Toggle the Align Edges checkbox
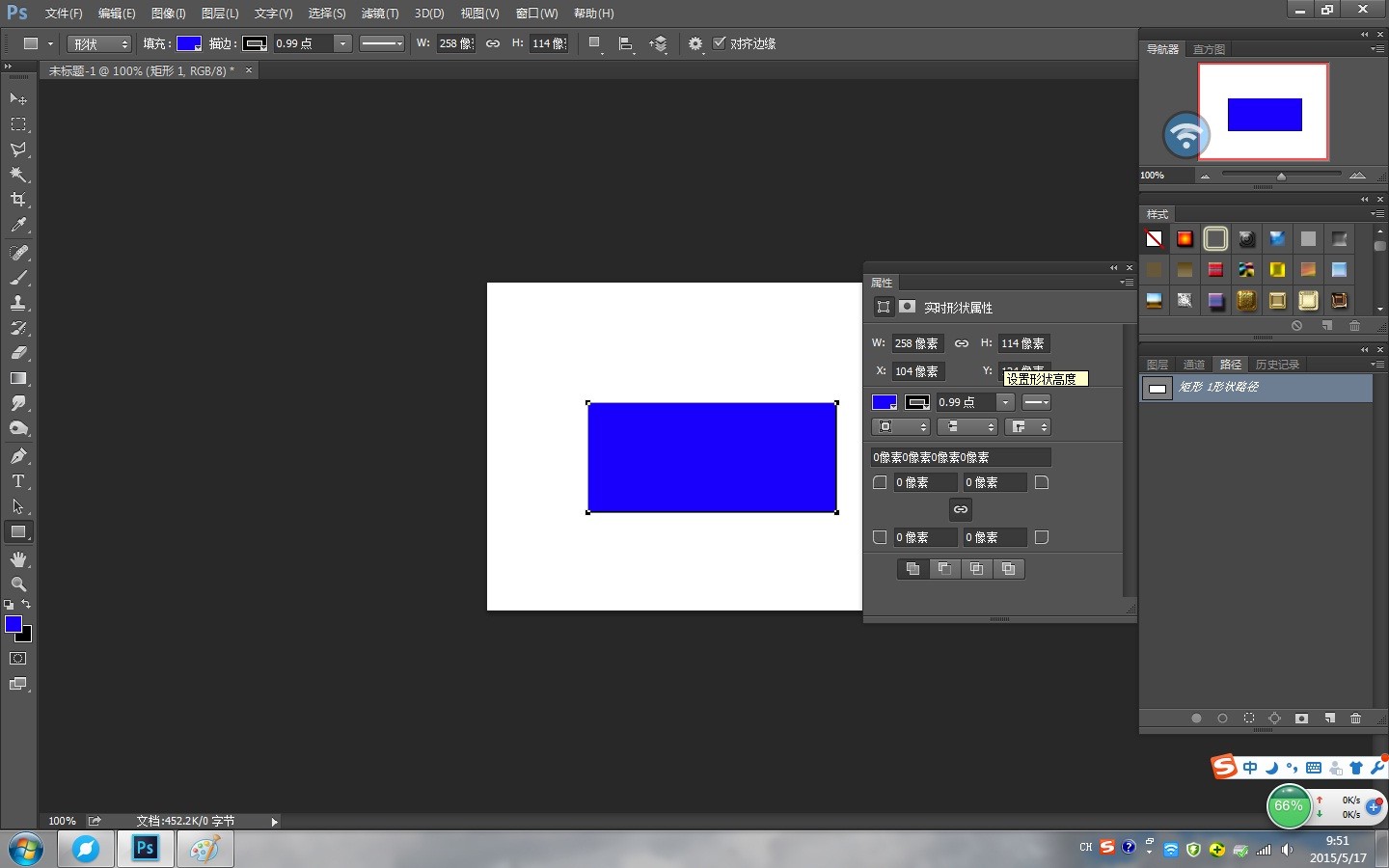Image resolution: width=1389 pixels, height=868 pixels. coord(719,43)
